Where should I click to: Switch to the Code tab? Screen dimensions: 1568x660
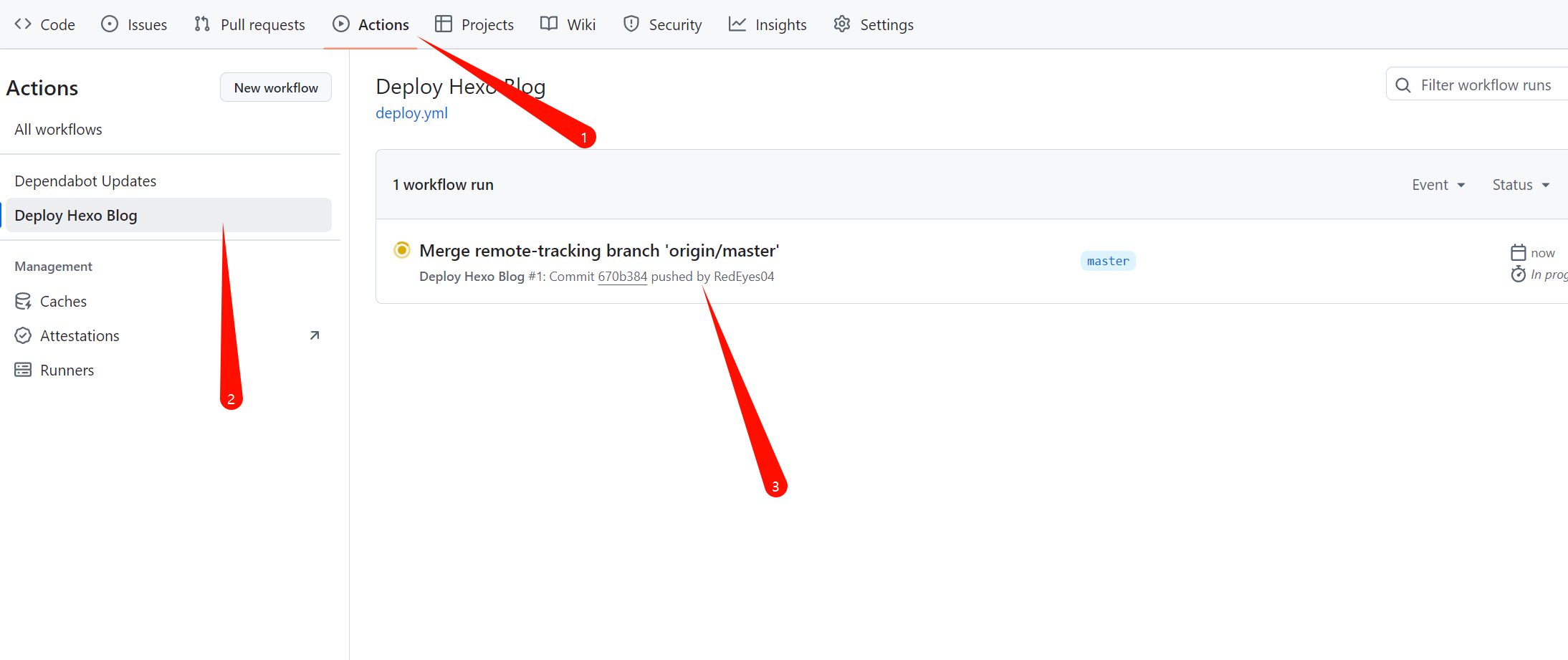(44, 24)
